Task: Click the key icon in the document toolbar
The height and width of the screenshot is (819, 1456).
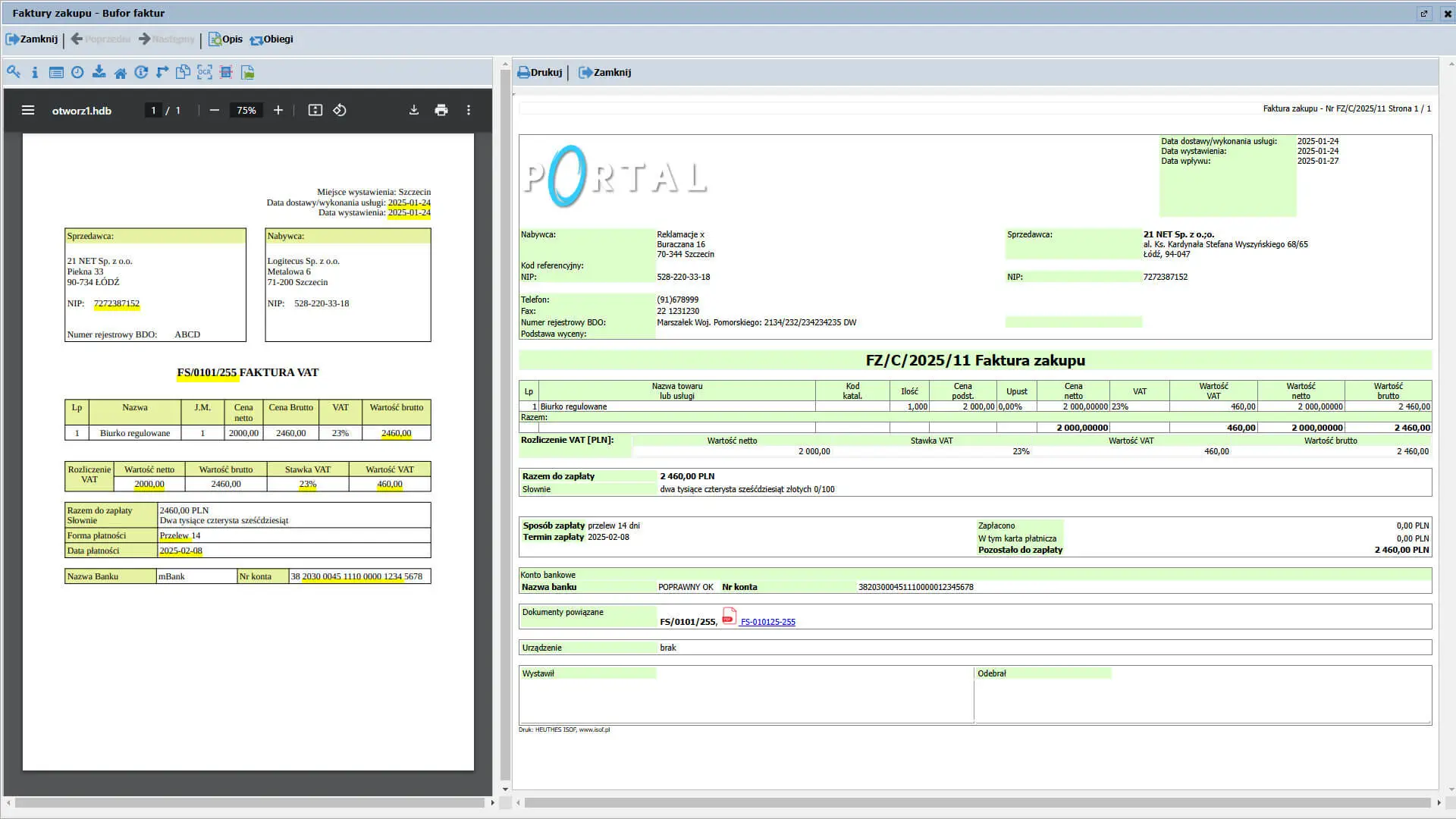Action: [x=13, y=72]
